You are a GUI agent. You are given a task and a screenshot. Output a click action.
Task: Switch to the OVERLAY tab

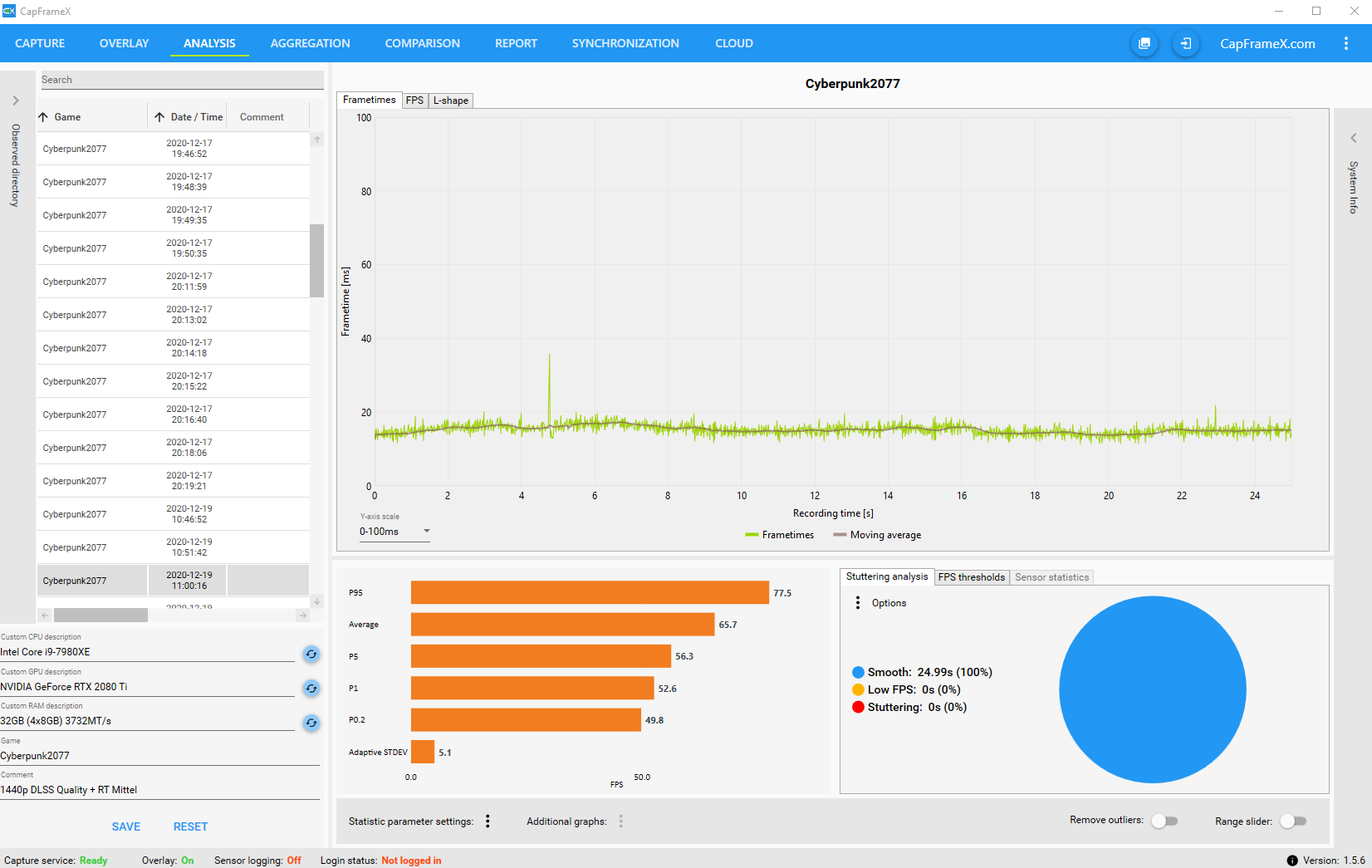[x=124, y=43]
